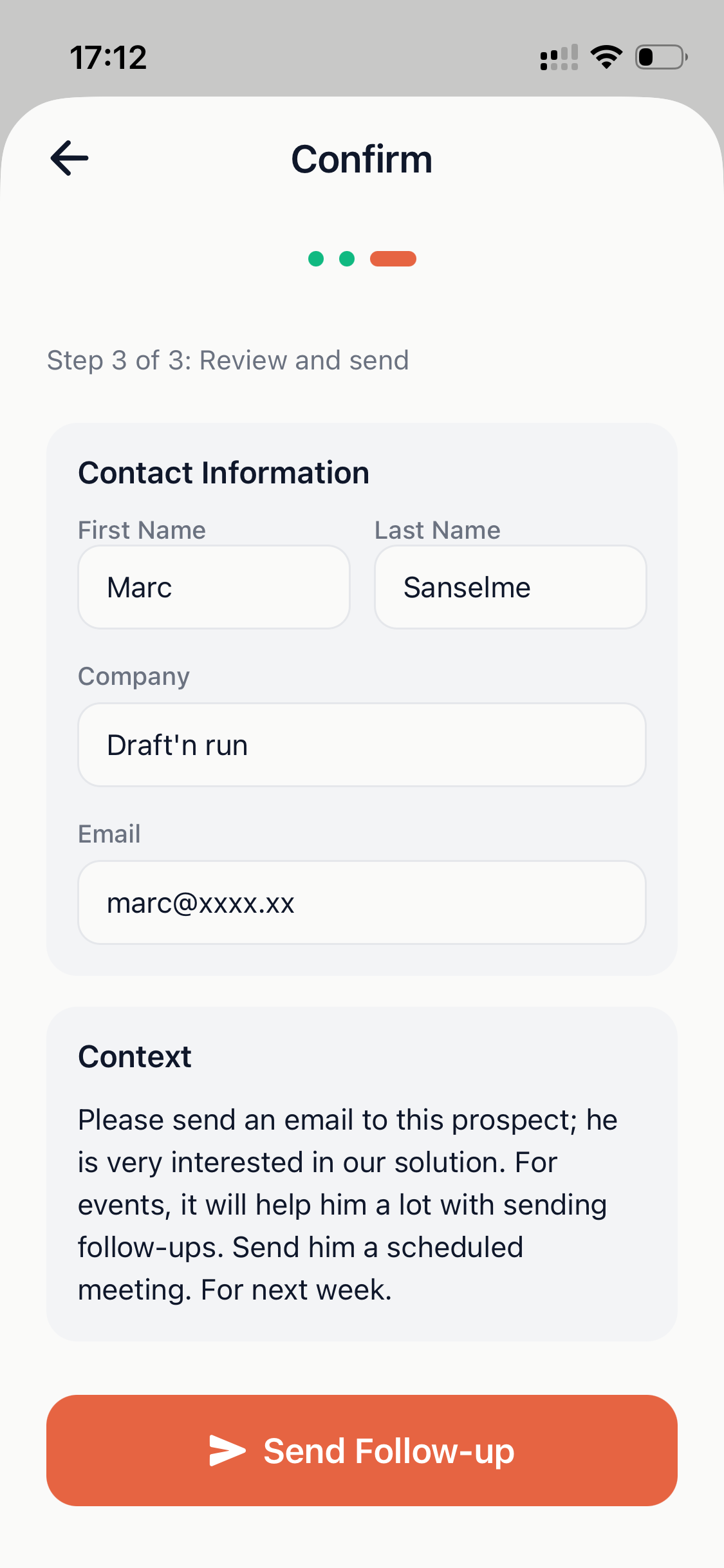This screenshot has height=1568, width=724.
Task: Click the orange current-step indicator
Action: click(393, 259)
